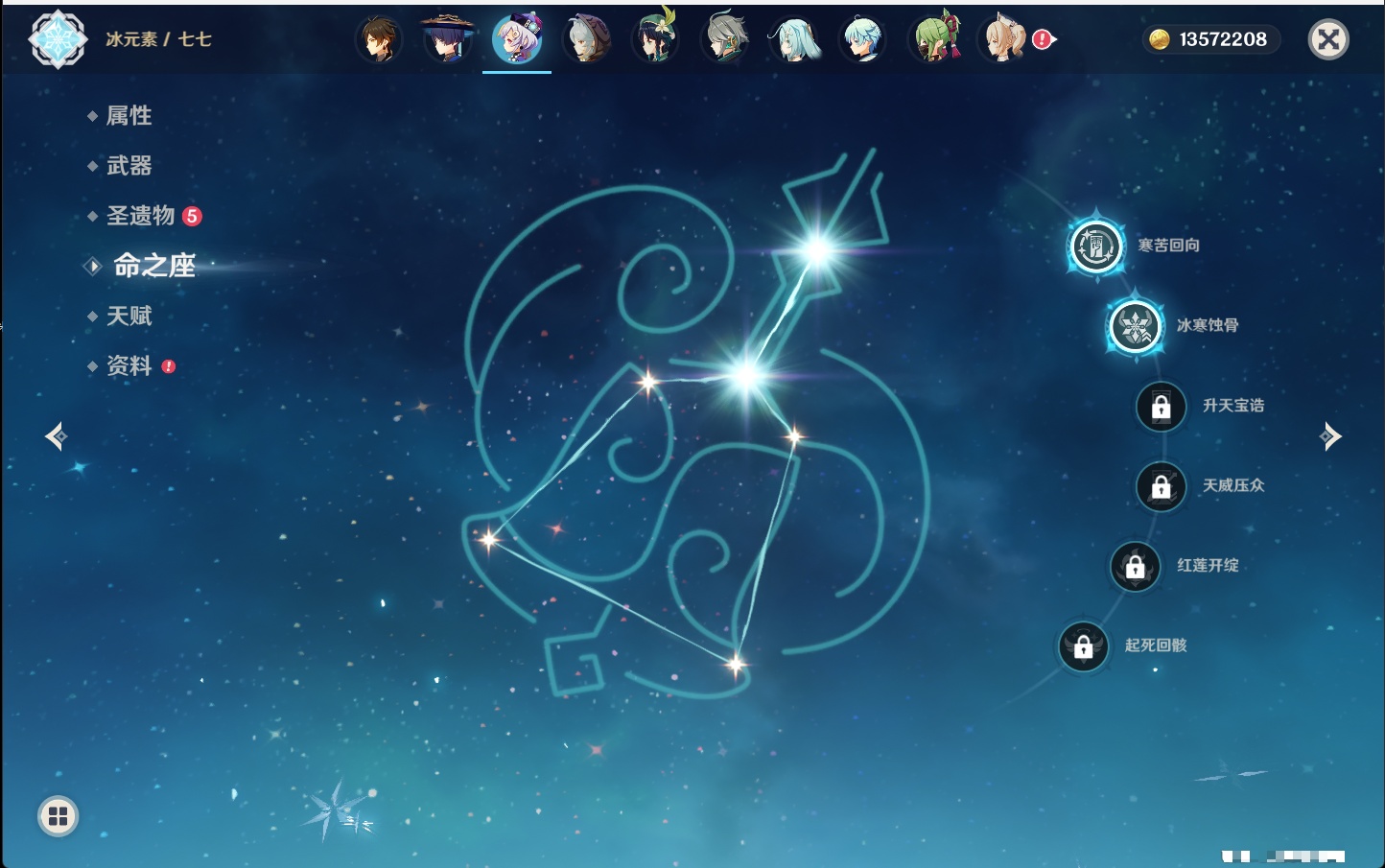
Task: Select the highlighted Qiqi avatar
Action: [x=517, y=39]
